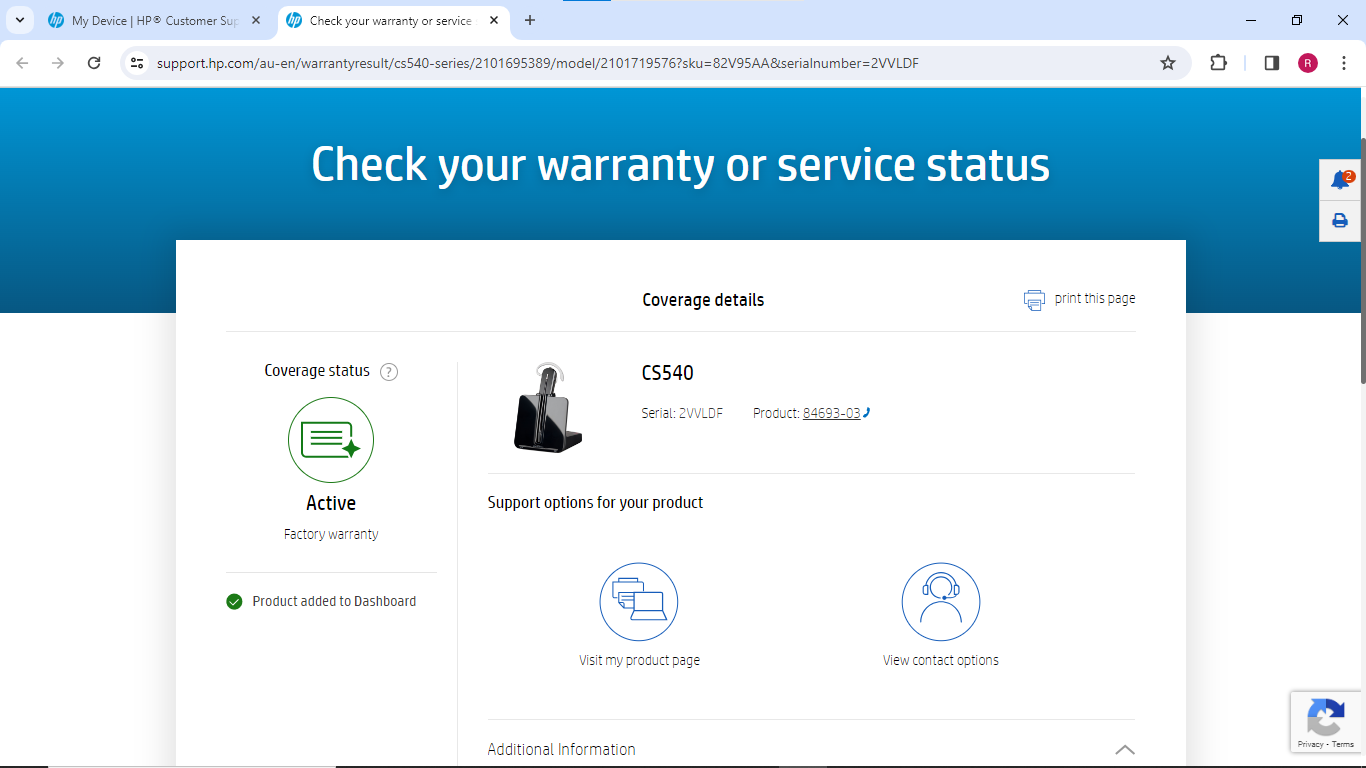This screenshot has height=768, width=1366.
Task: Open the browser Extensions puzzle icon
Action: 1218,63
